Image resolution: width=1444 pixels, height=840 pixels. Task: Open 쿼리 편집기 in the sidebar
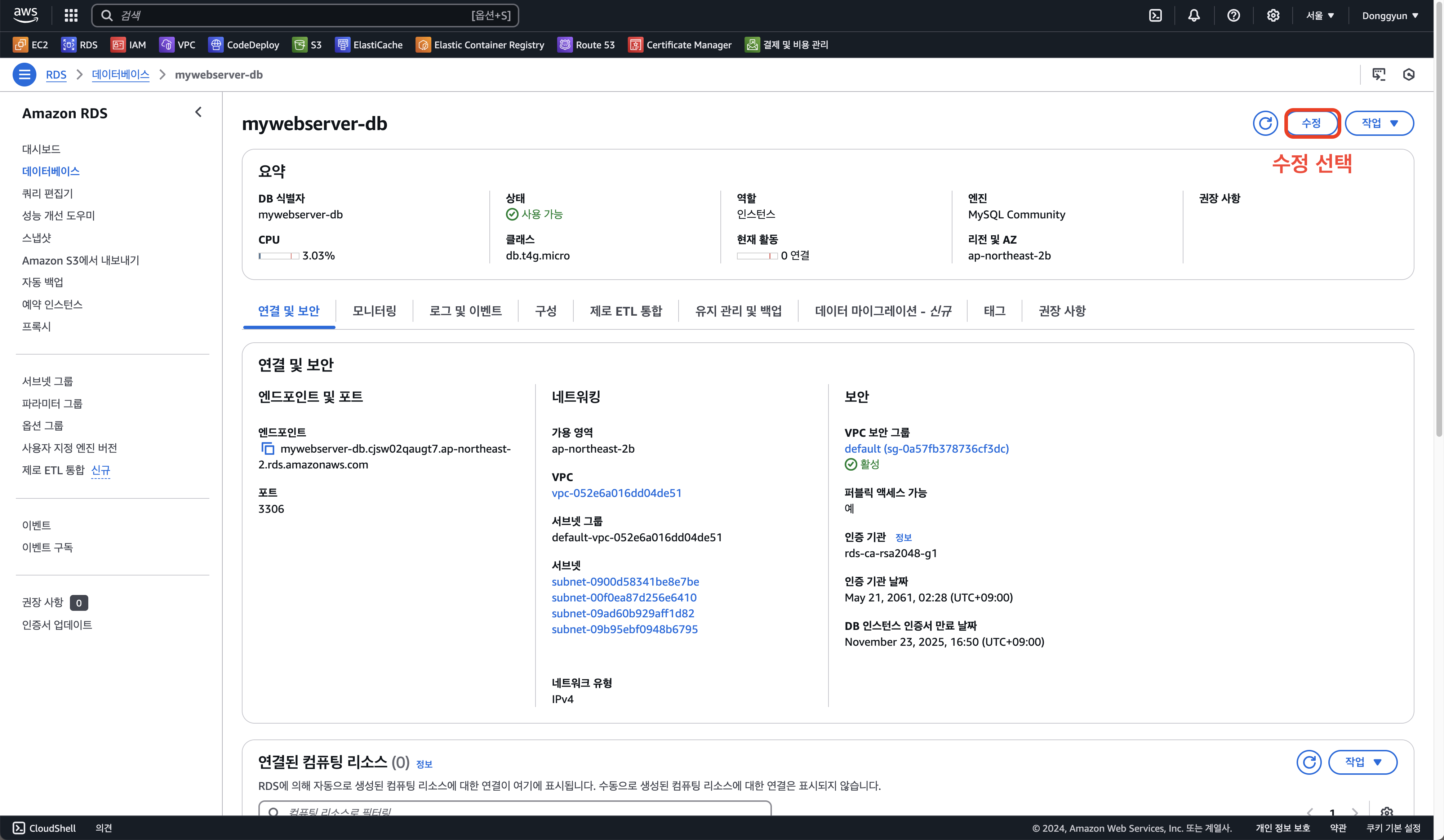pos(48,194)
